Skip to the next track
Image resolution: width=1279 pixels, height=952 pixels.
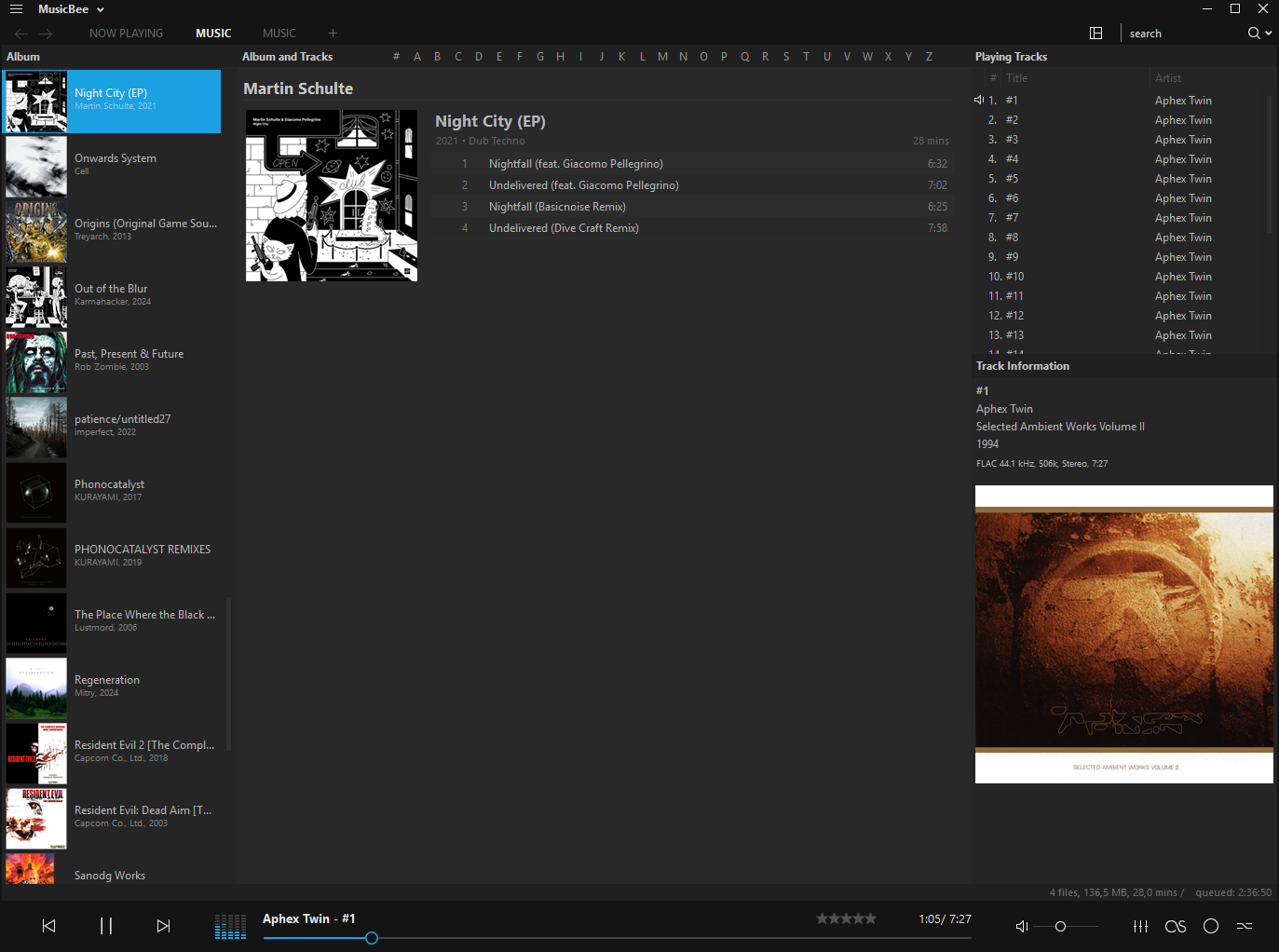163,926
